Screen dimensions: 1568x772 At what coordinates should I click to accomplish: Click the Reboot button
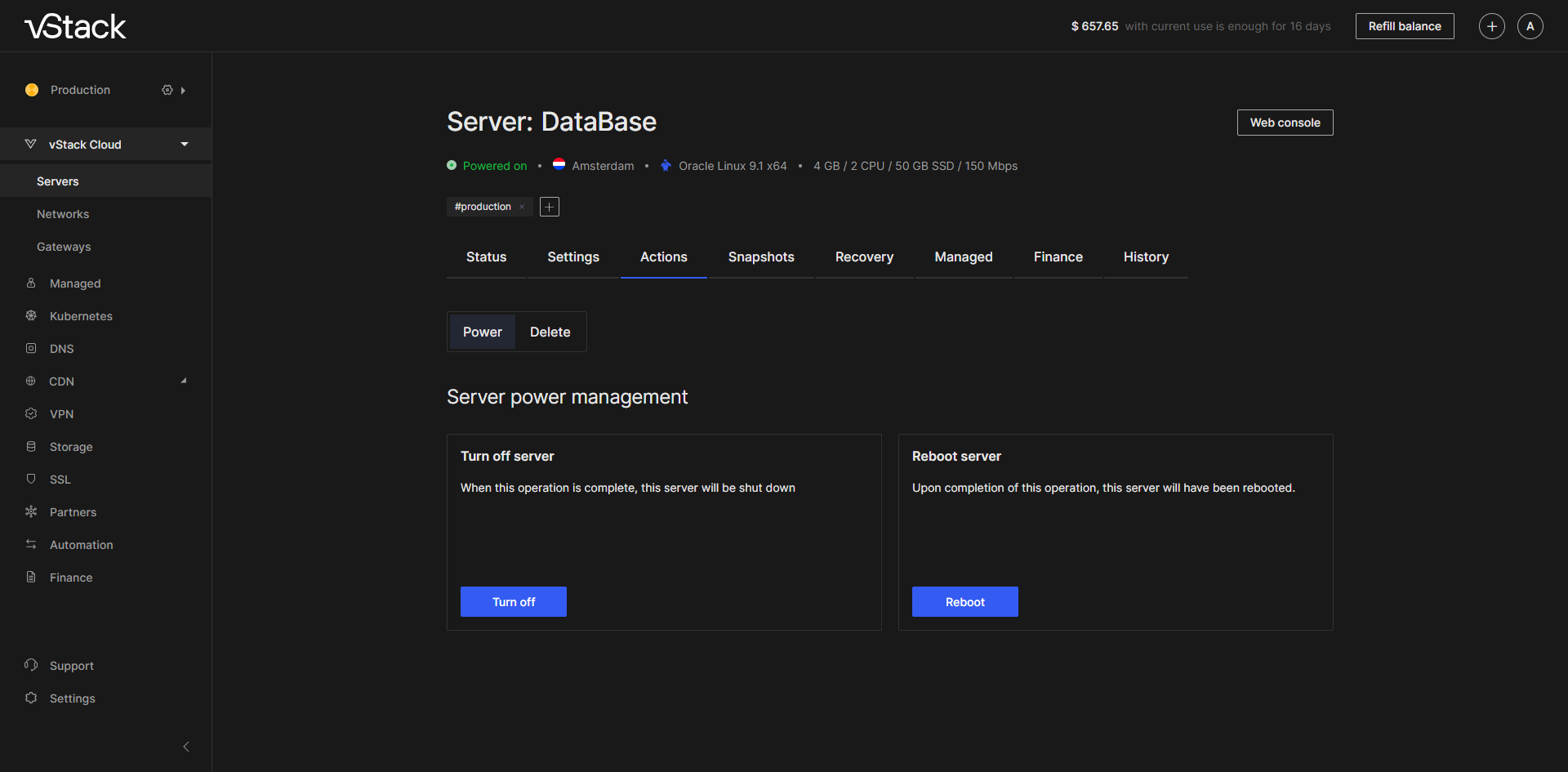[965, 601]
